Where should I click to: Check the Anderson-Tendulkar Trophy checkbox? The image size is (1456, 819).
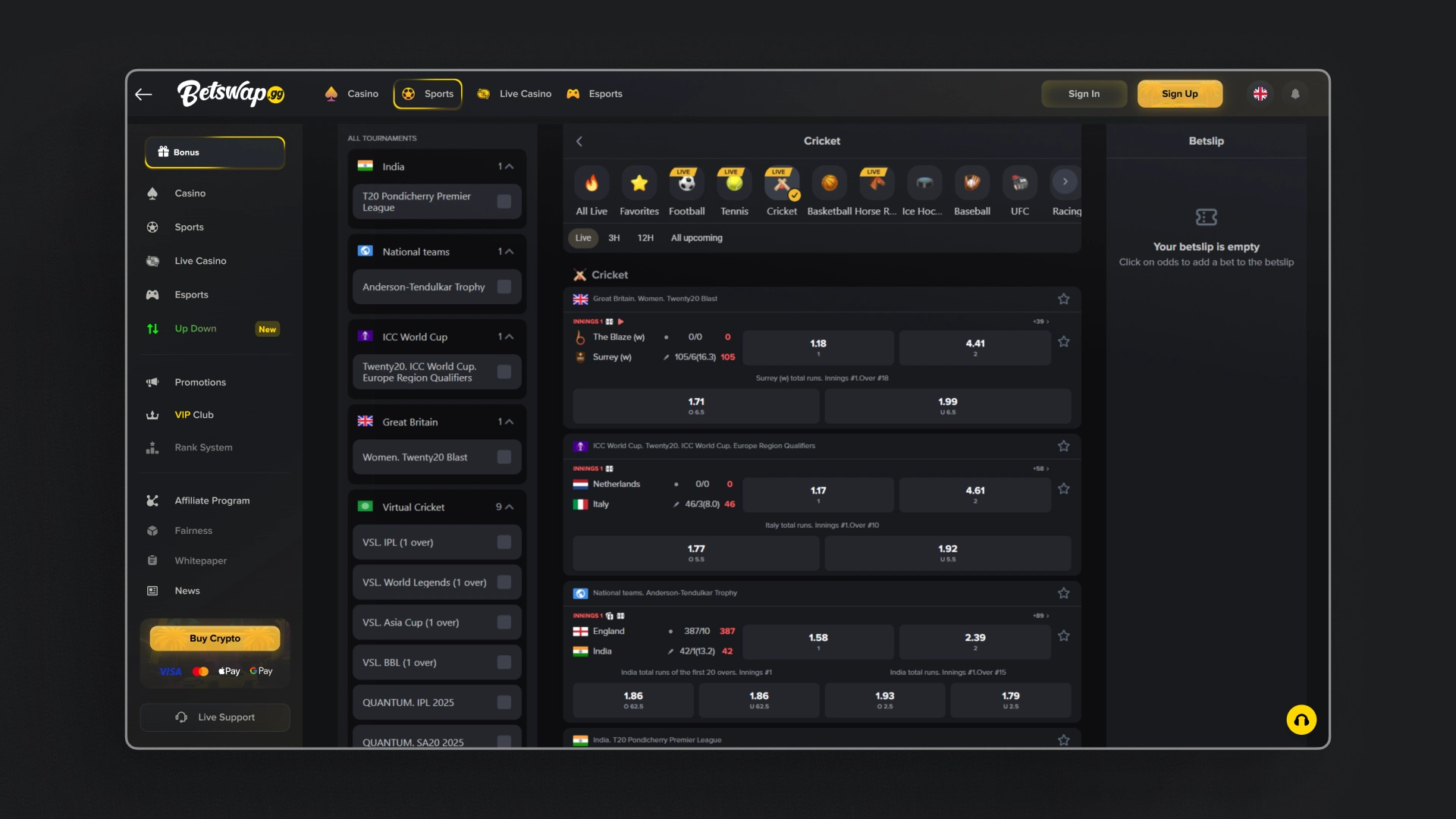click(504, 287)
